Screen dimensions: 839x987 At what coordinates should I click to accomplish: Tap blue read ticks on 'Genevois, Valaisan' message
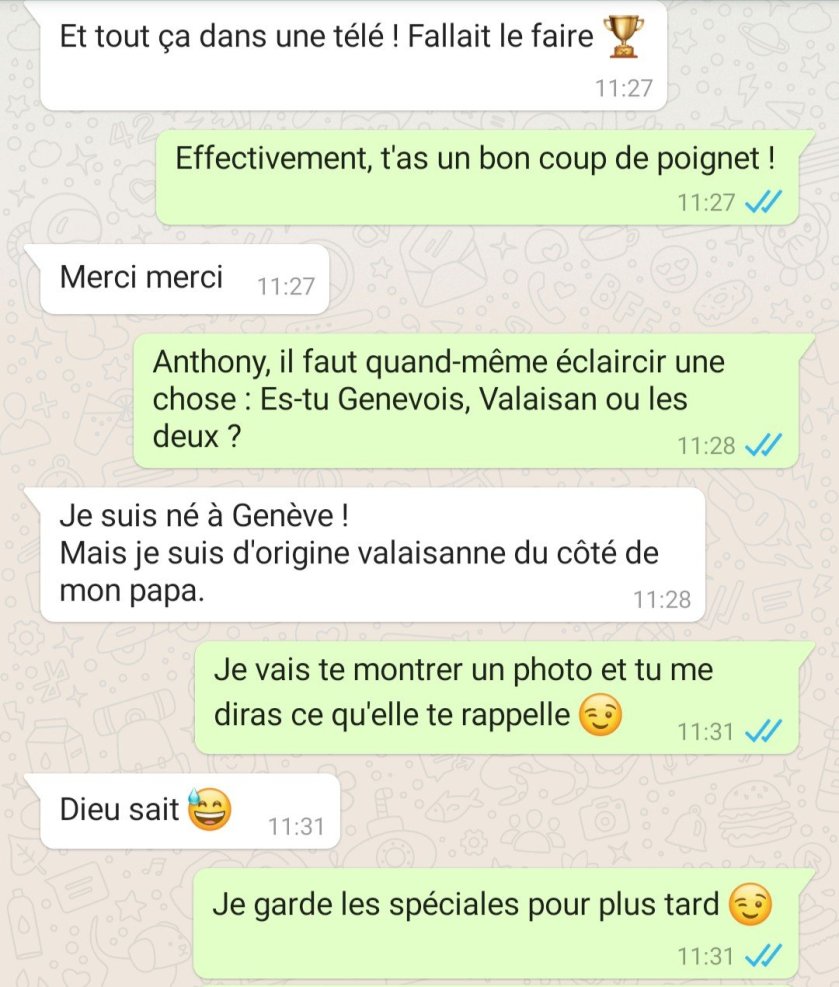pyautogui.click(x=763, y=445)
